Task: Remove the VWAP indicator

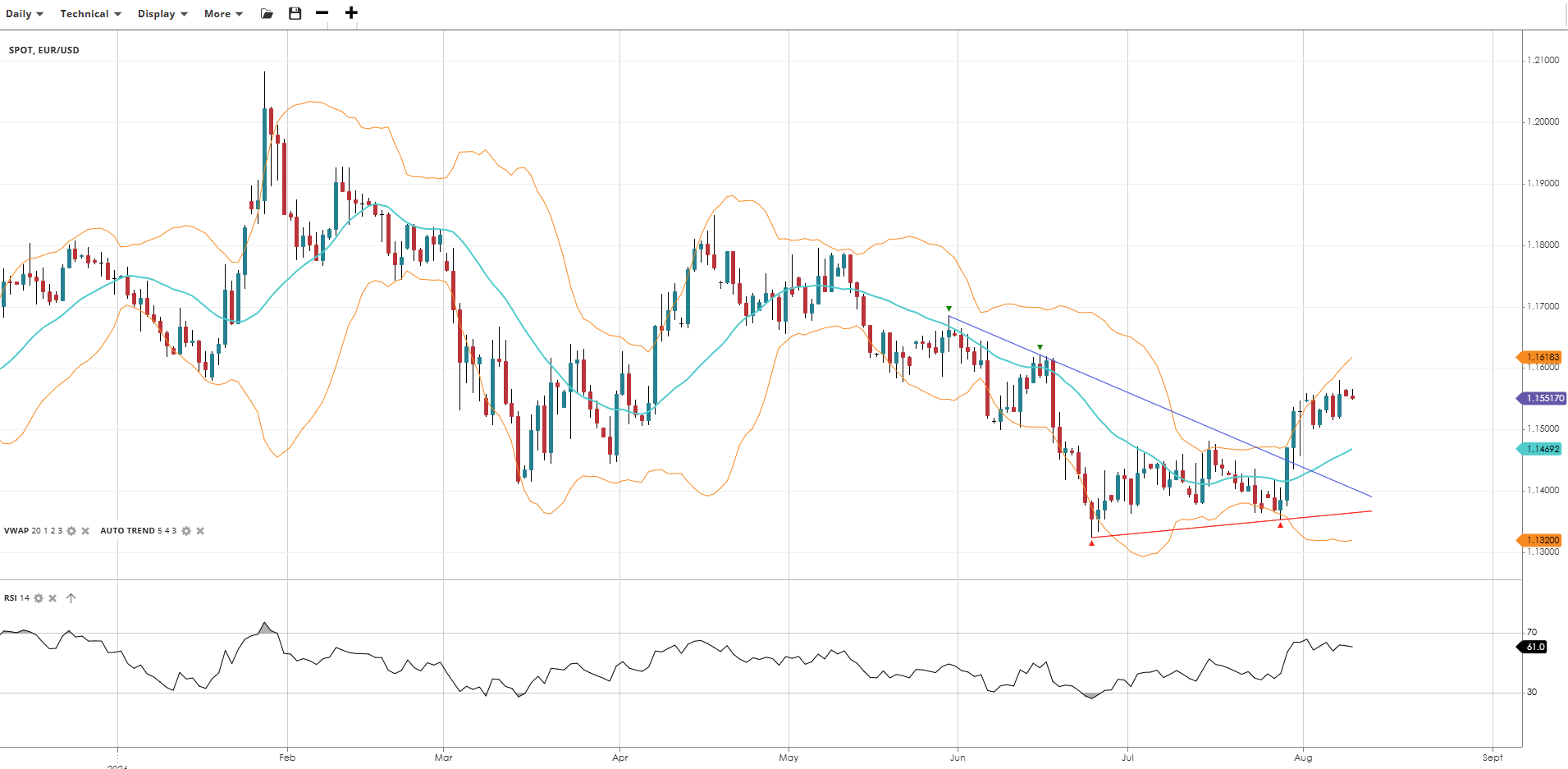Action: (85, 531)
